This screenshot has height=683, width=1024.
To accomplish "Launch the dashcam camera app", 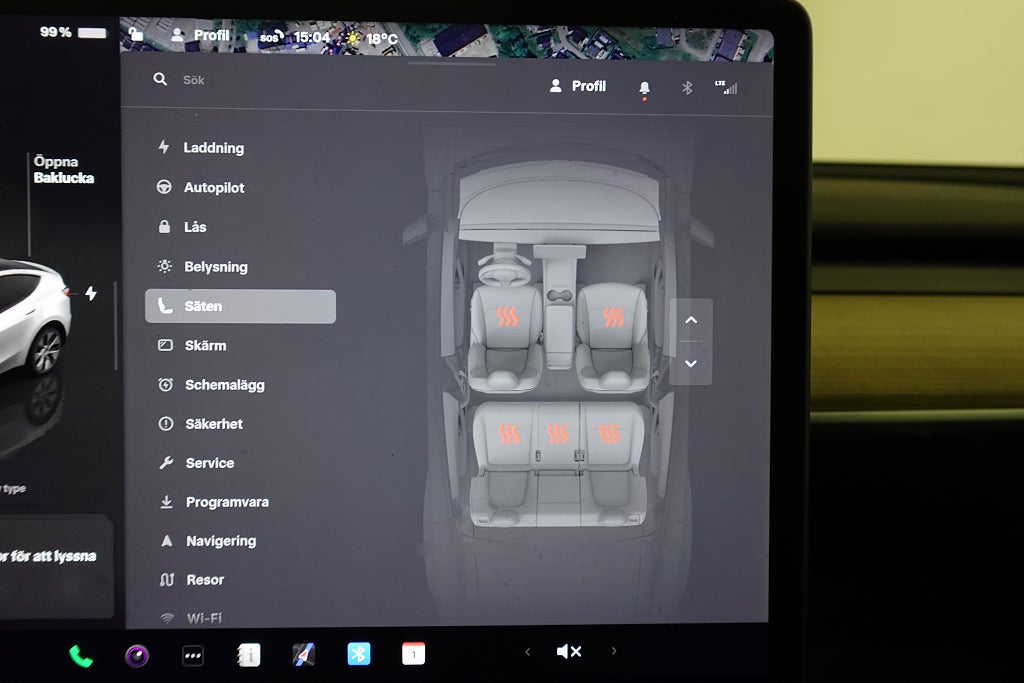I will click(x=137, y=656).
